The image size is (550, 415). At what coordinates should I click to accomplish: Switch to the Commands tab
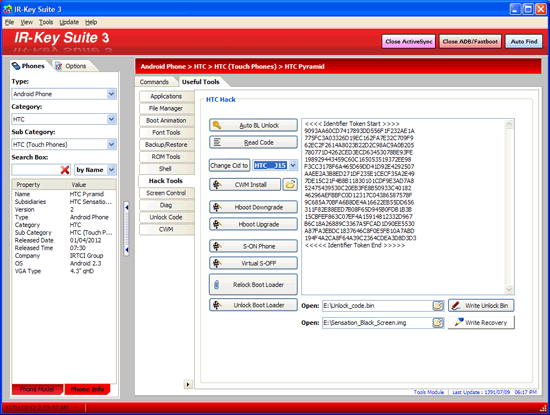tap(154, 82)
